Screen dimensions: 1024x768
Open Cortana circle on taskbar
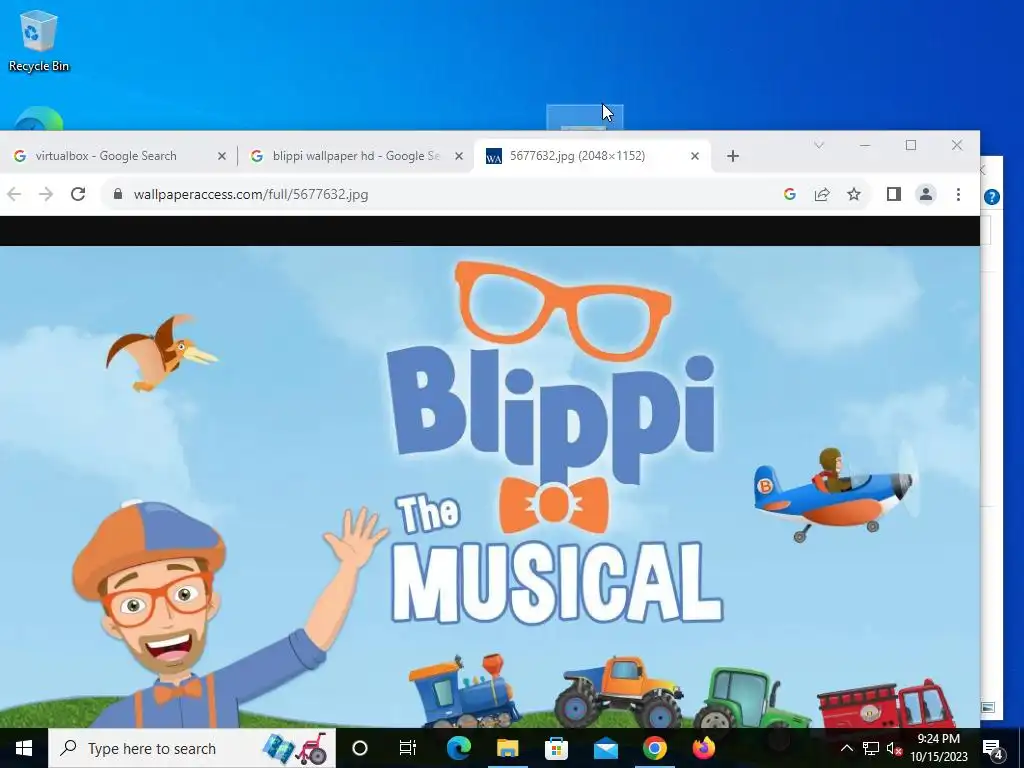(360, 748)
